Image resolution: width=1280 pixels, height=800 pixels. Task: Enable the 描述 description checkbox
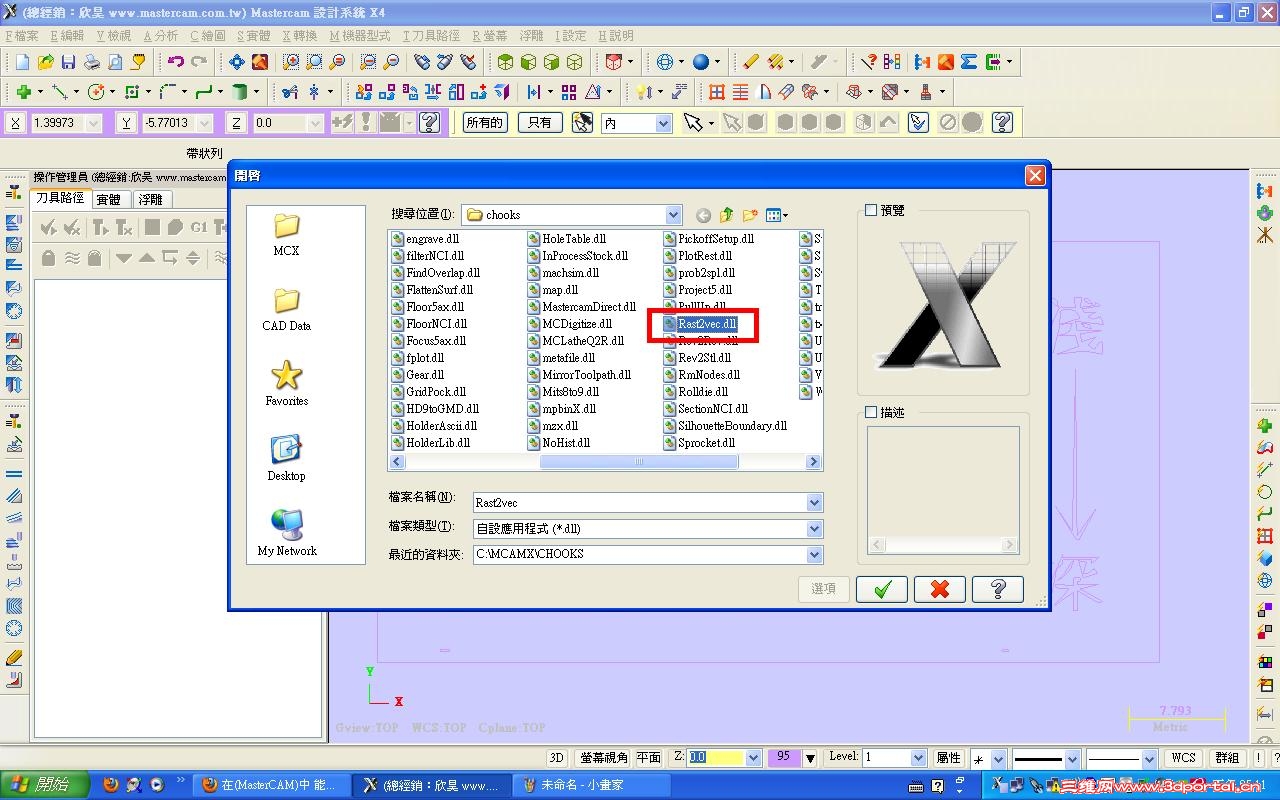click(x=871, y=412)
